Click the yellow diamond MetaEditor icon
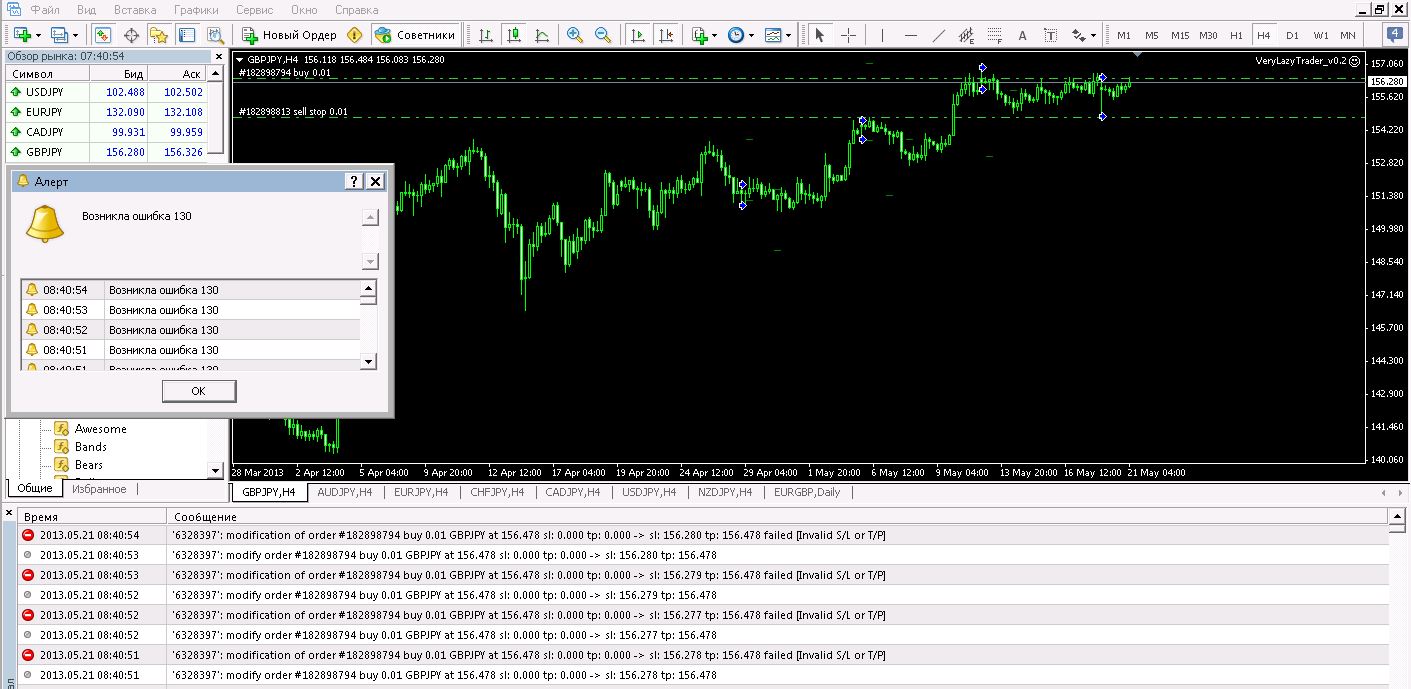The height and width of the screenshot is (689, 1411). click(x=355, y=35)
